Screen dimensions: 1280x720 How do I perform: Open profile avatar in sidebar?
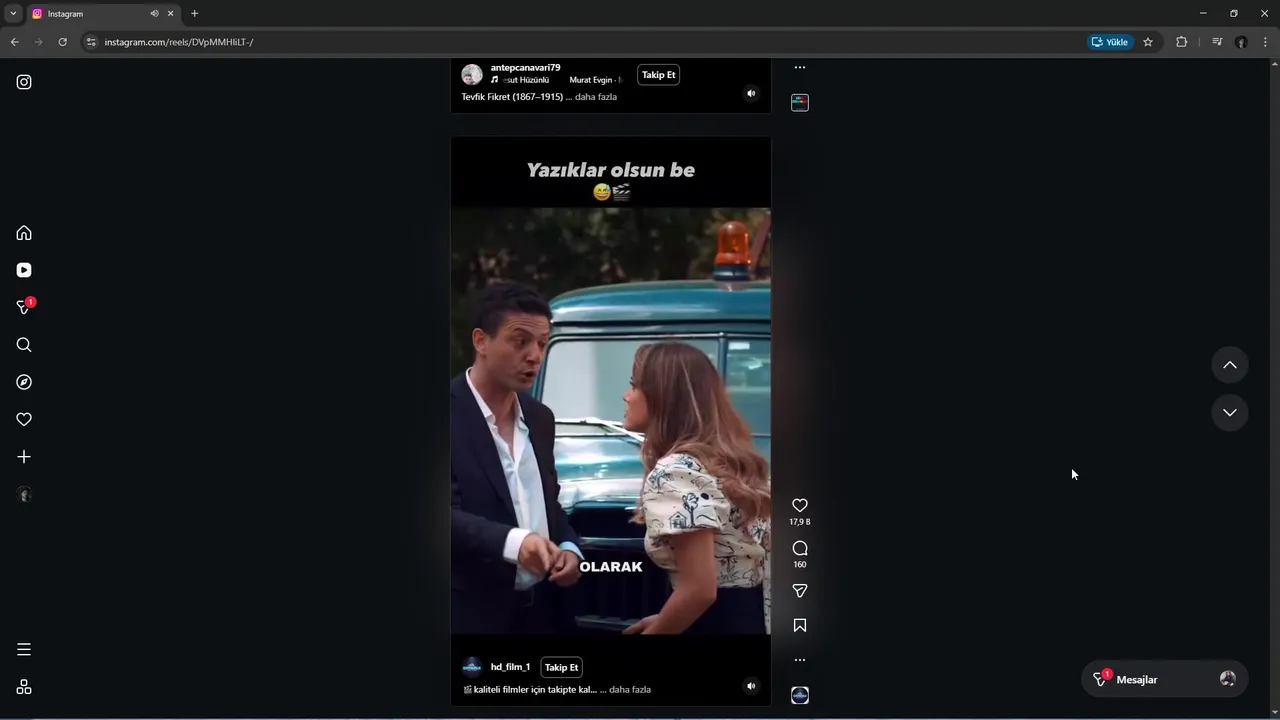click(x=24, y=494)
